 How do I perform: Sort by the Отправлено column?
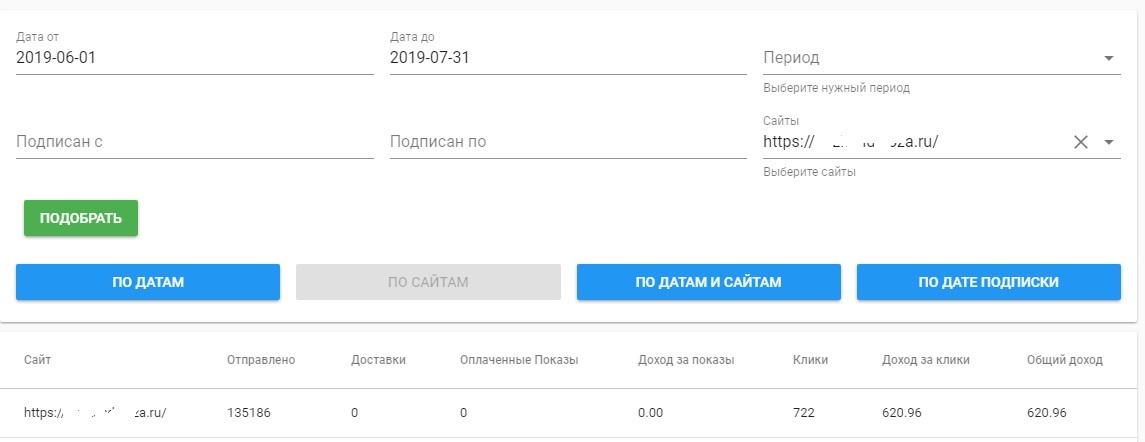click(x=261, y=360)
